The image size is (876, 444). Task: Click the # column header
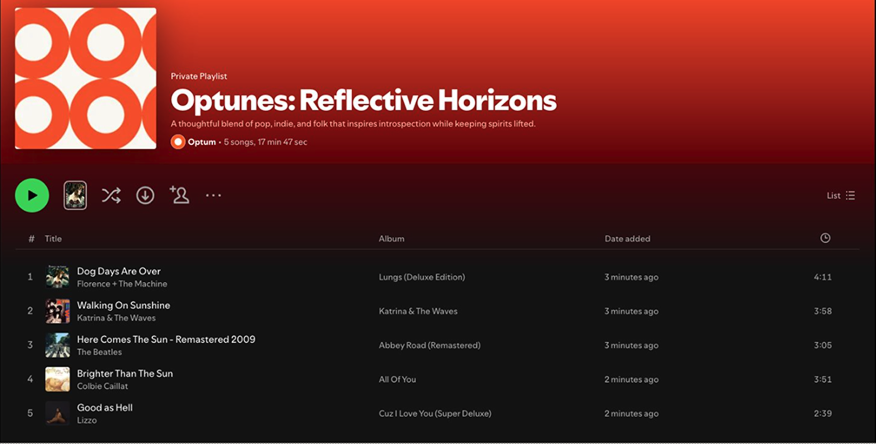(x=31, y=238)
